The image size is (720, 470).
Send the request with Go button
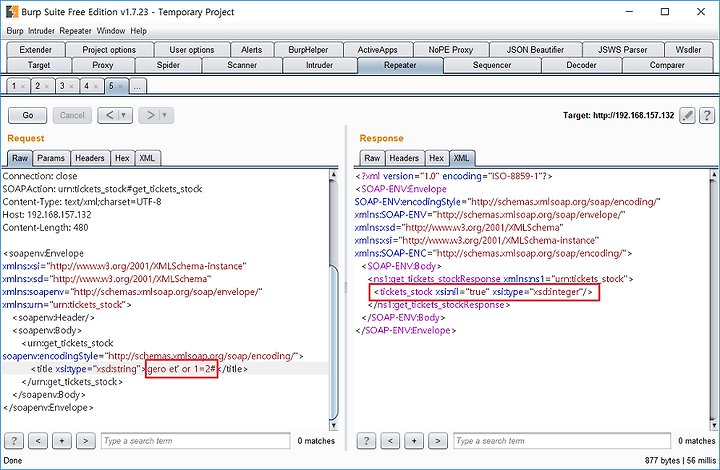(28, 115)
